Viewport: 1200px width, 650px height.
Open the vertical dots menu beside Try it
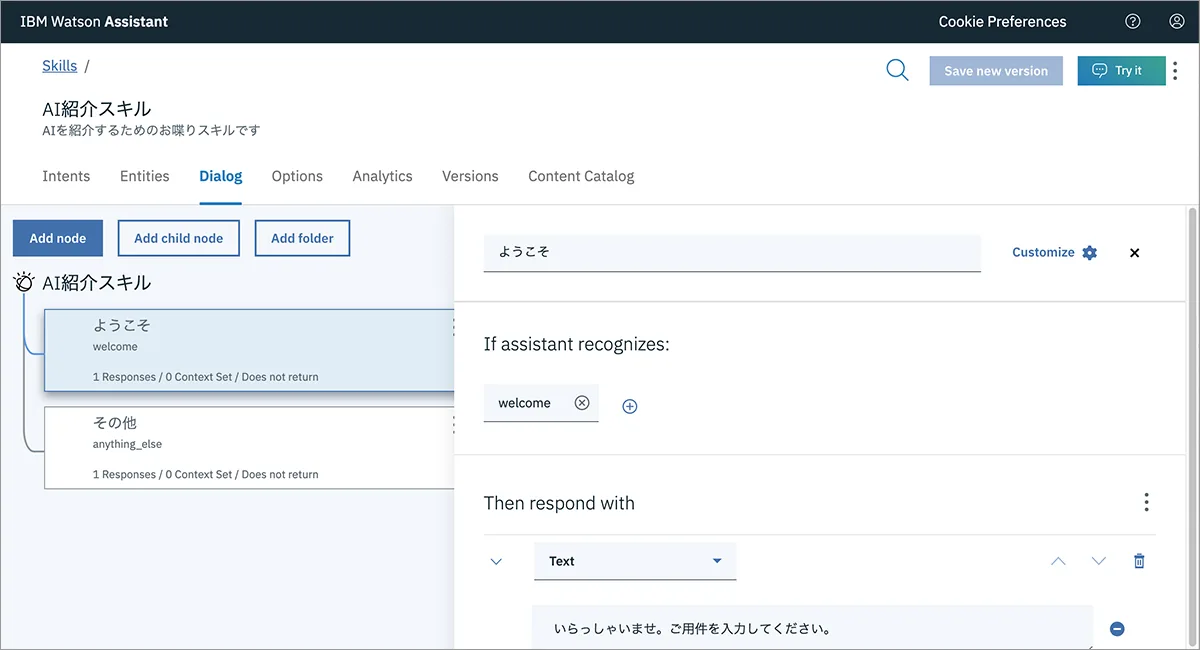click(x=1175, y=70)
